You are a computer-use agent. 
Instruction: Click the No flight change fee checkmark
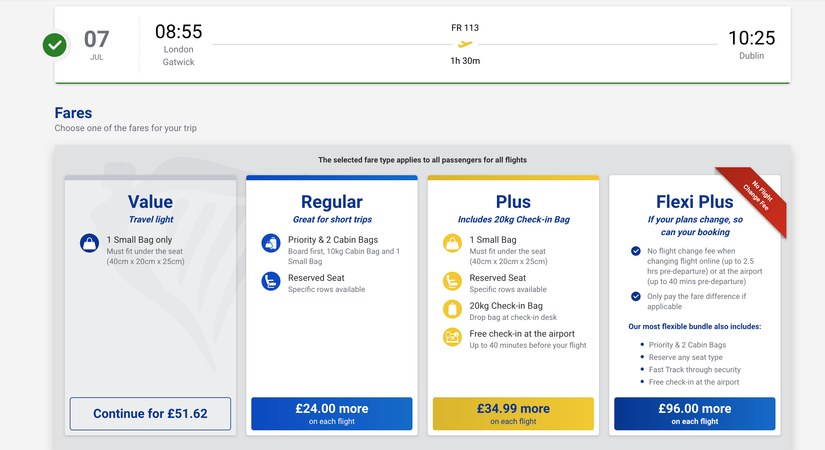[636, 251]
